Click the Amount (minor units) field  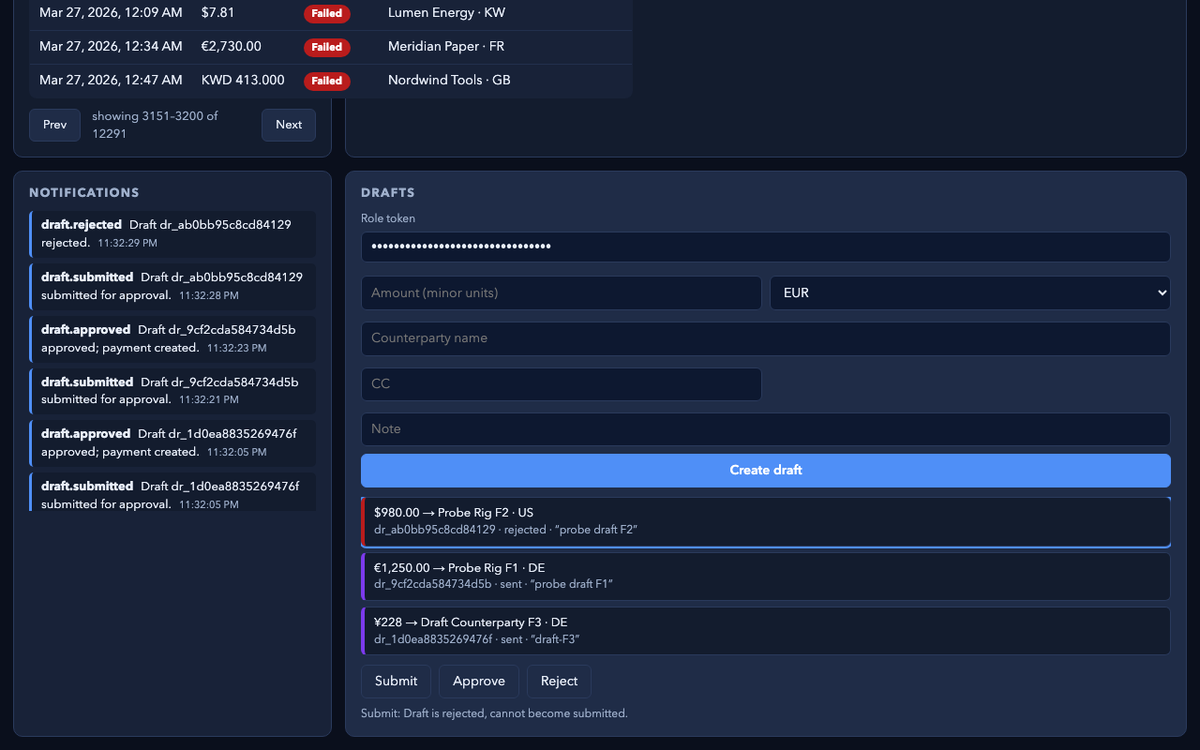click(561, 293)
